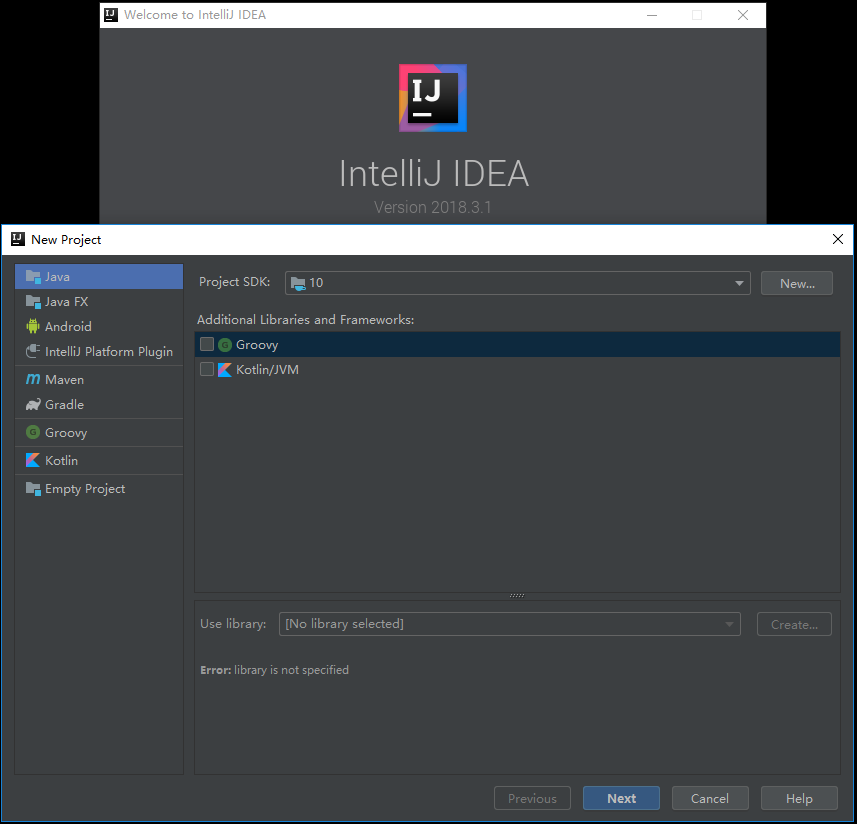The height and width of the screenshot is (824, 857).
Task: Choose the Empty Project folder icon
Action: pyautogui.click(x=33, y=489)
